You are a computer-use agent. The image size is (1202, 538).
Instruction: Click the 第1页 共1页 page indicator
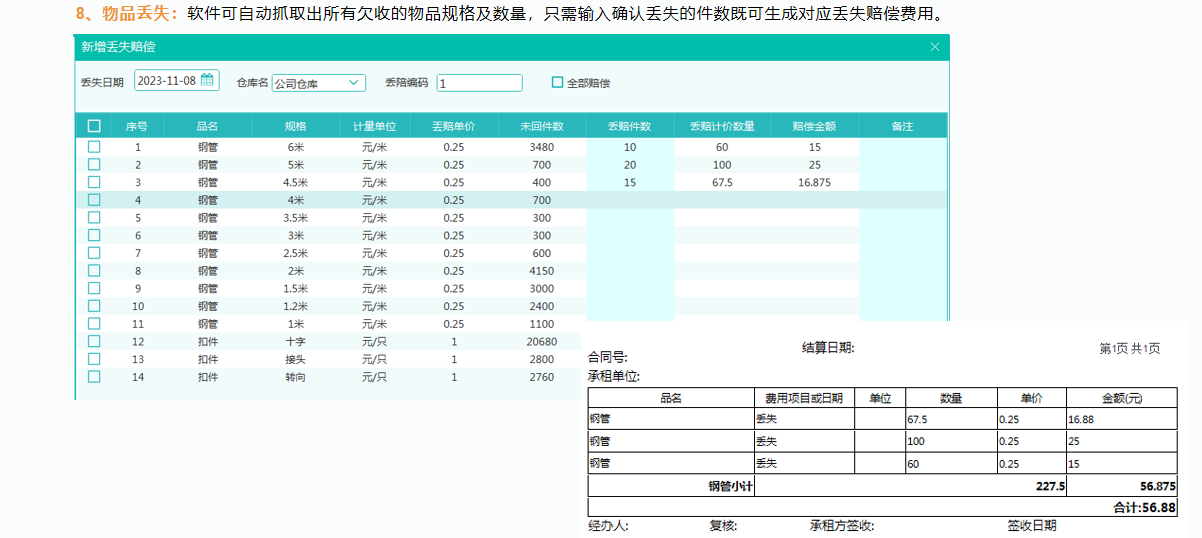[x=1129, y=349]
